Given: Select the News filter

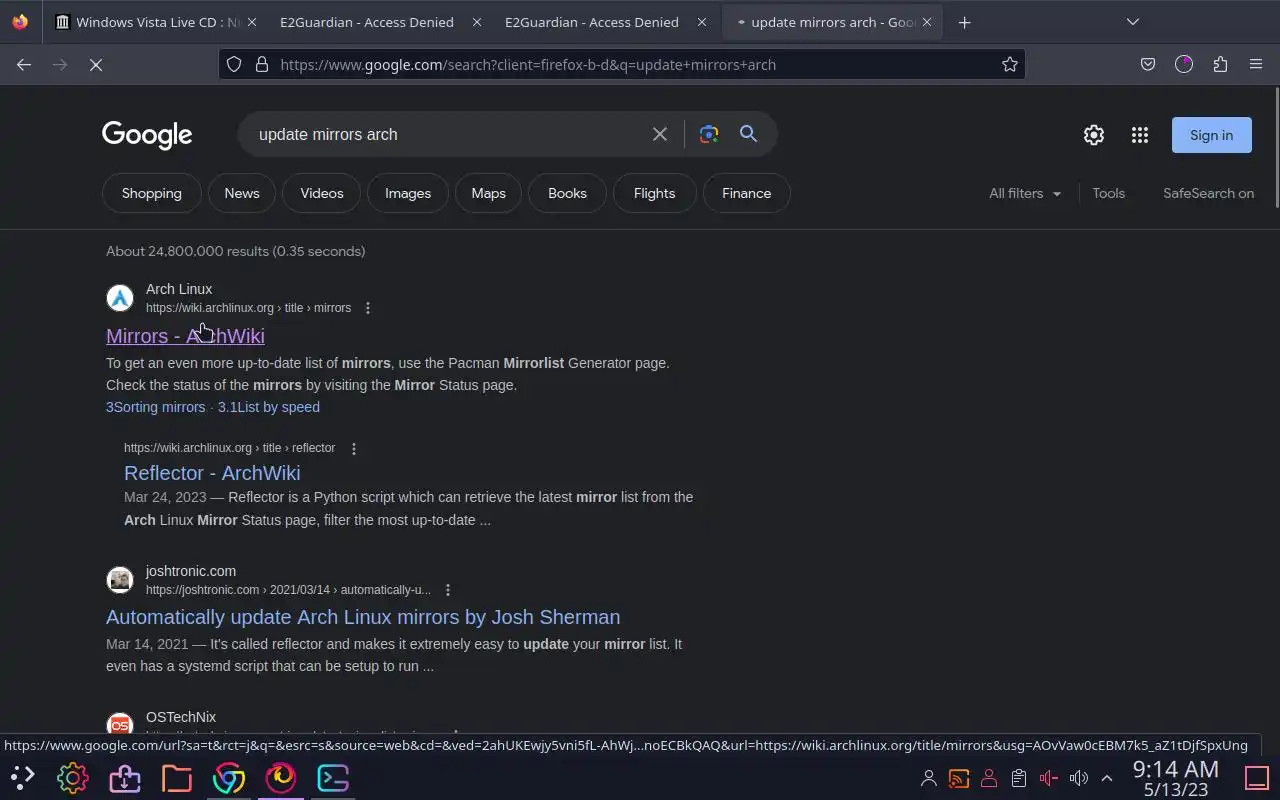Looking at the screenshot, I should click(242, 193).
